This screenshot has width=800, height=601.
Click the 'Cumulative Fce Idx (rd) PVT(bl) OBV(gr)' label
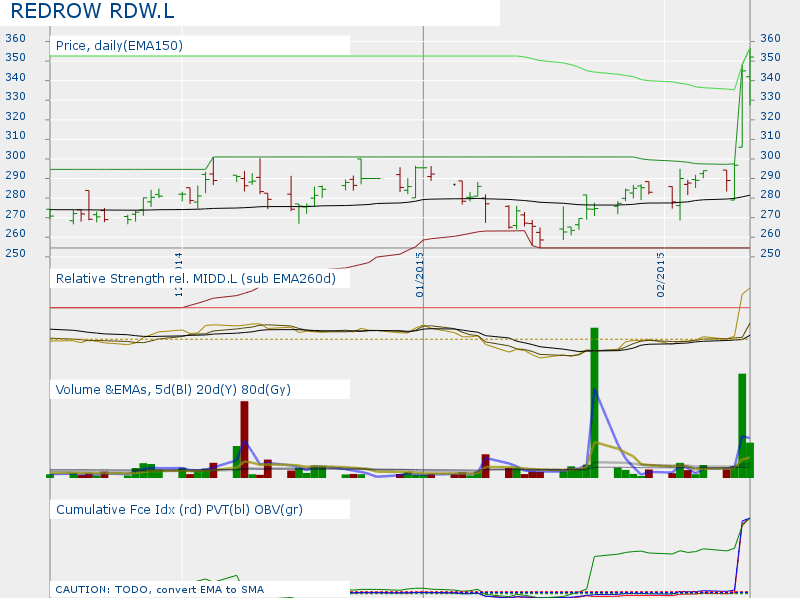179,510
